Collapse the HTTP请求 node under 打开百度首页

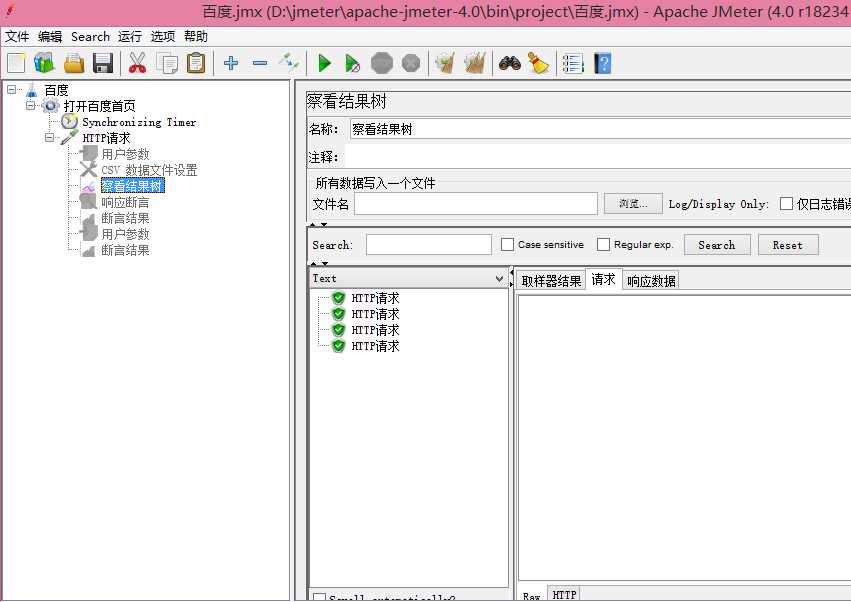click(x=49, y=137)
